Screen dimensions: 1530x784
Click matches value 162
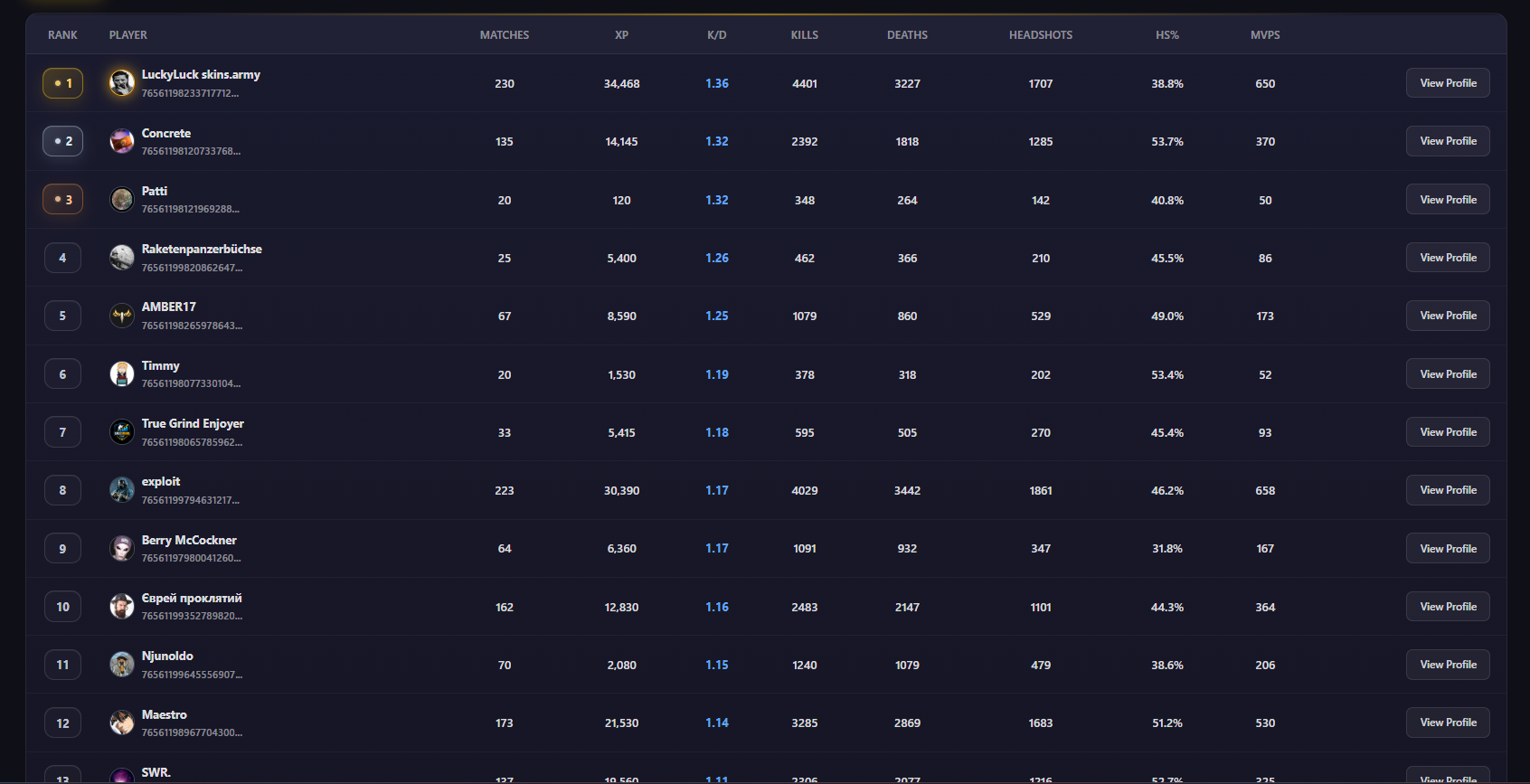pos(505,607)
